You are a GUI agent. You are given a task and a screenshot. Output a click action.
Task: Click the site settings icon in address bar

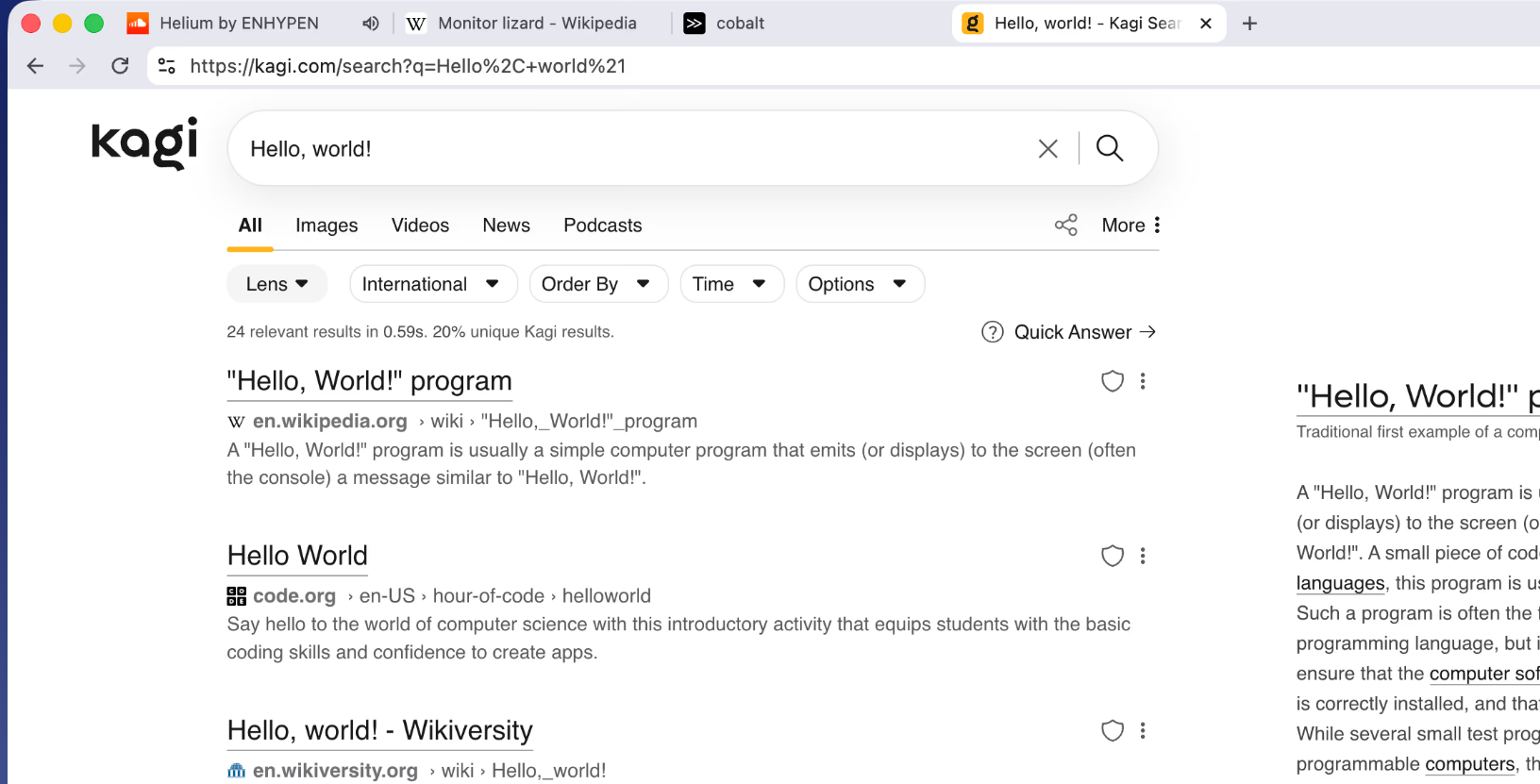tap(167, 66)
